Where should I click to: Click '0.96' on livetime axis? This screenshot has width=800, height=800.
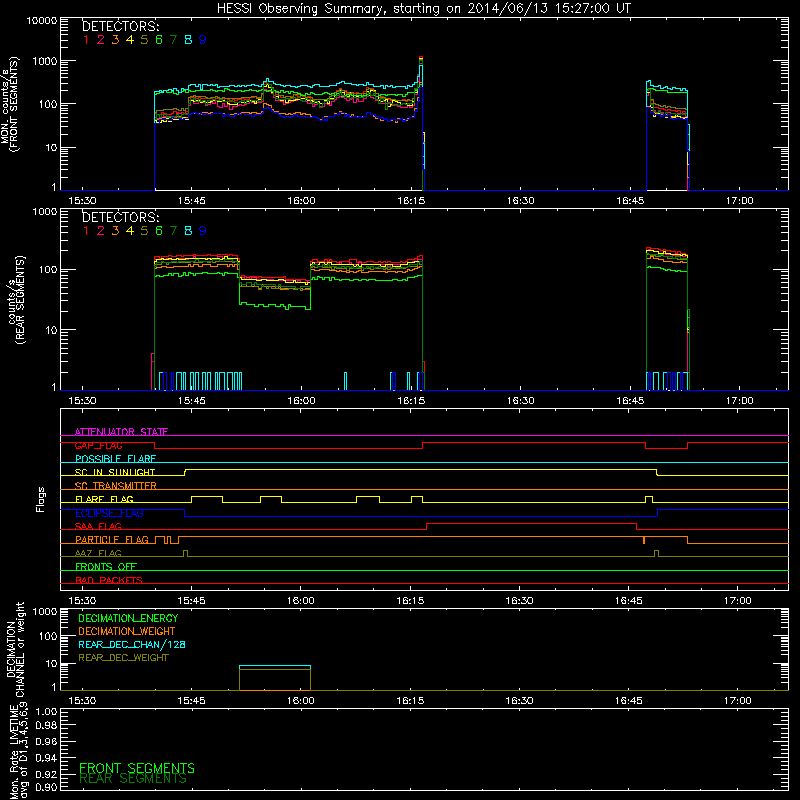click(x=46, y=742)
